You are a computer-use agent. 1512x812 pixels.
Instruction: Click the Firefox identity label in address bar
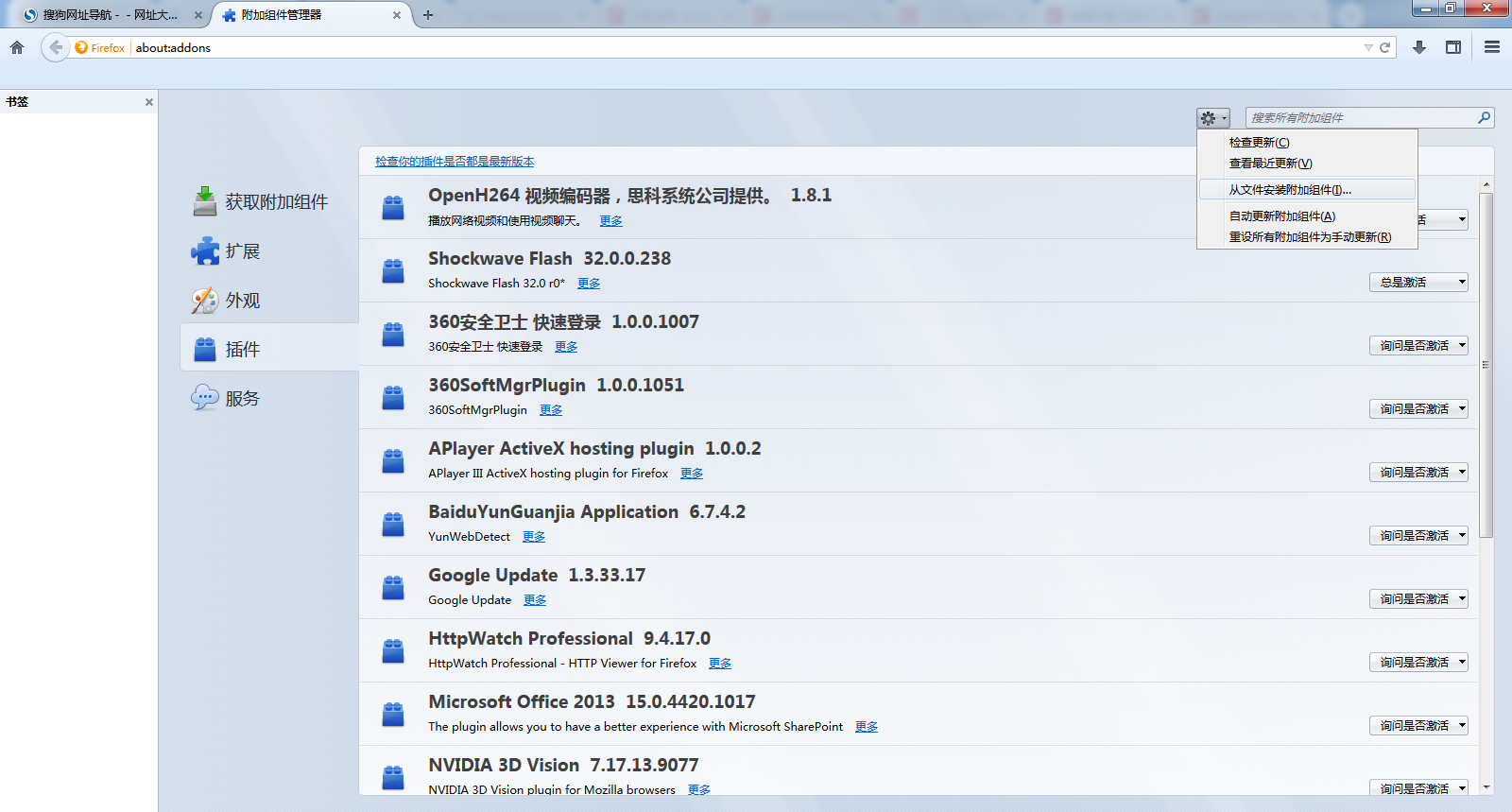(x=100, y=47)
